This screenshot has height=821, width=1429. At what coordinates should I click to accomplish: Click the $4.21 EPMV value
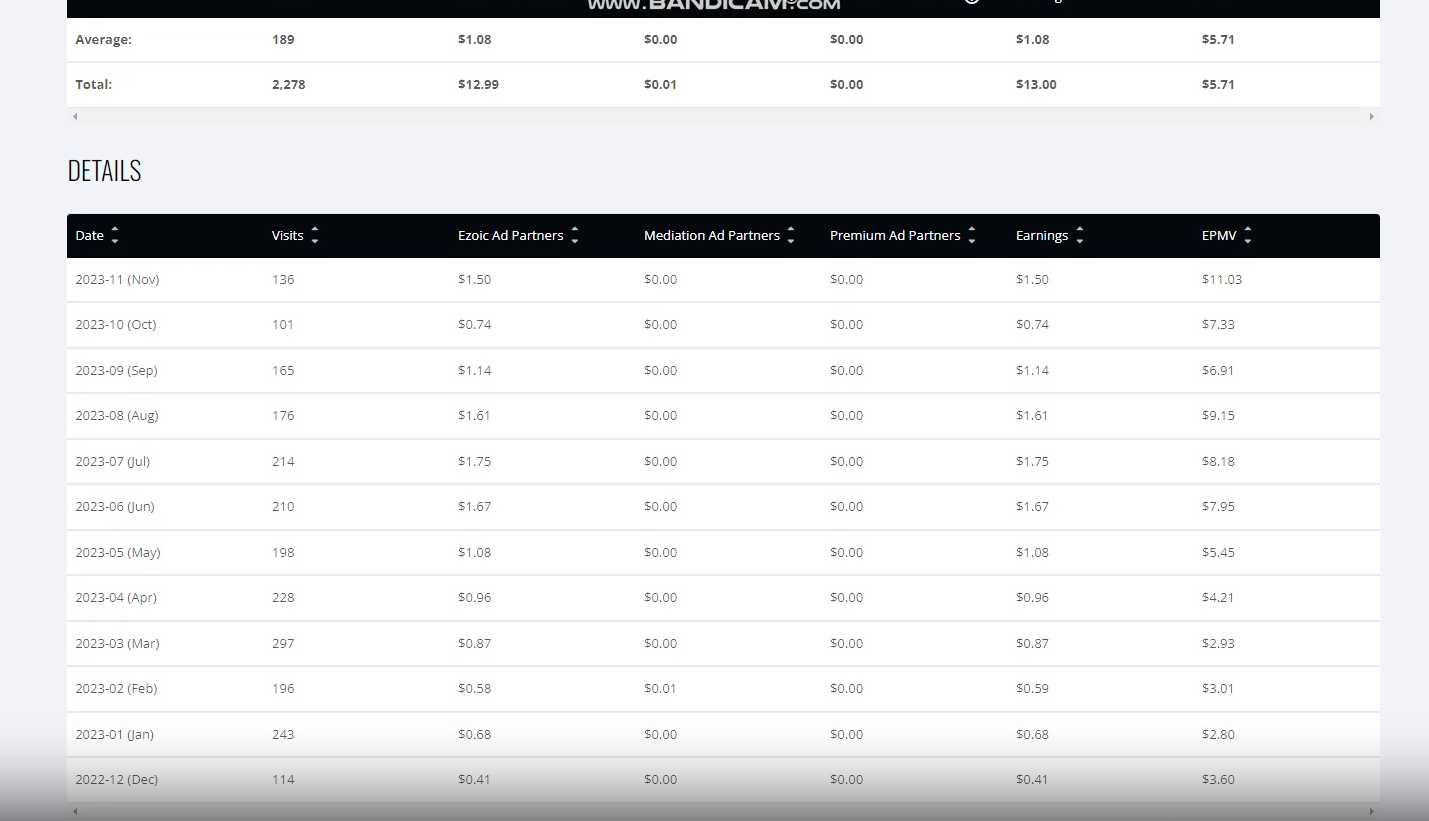pos(1218,598)
